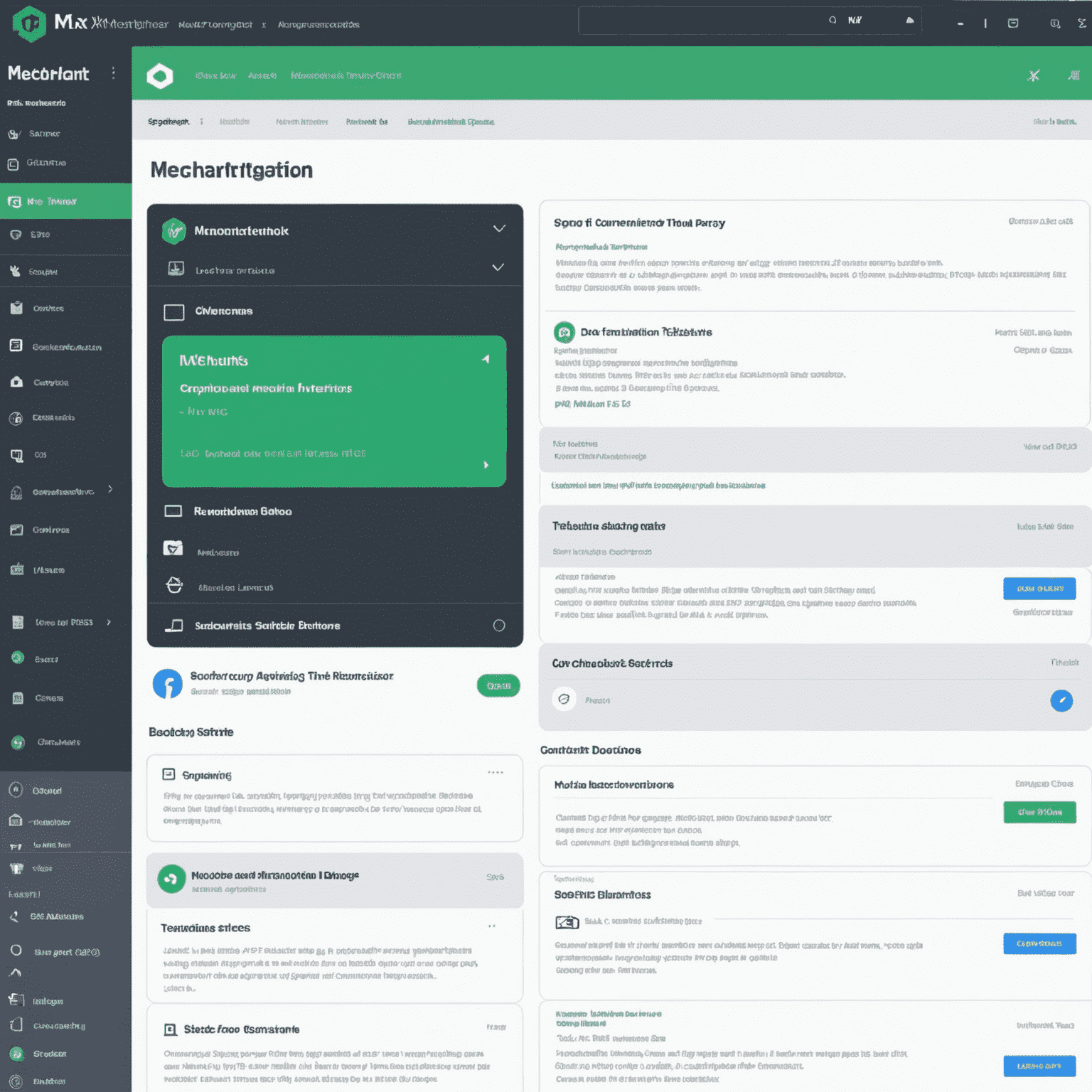Expand the sidebar item ending in 'PISS3'
1092x1092 pixels.
[x=109, y=622]
